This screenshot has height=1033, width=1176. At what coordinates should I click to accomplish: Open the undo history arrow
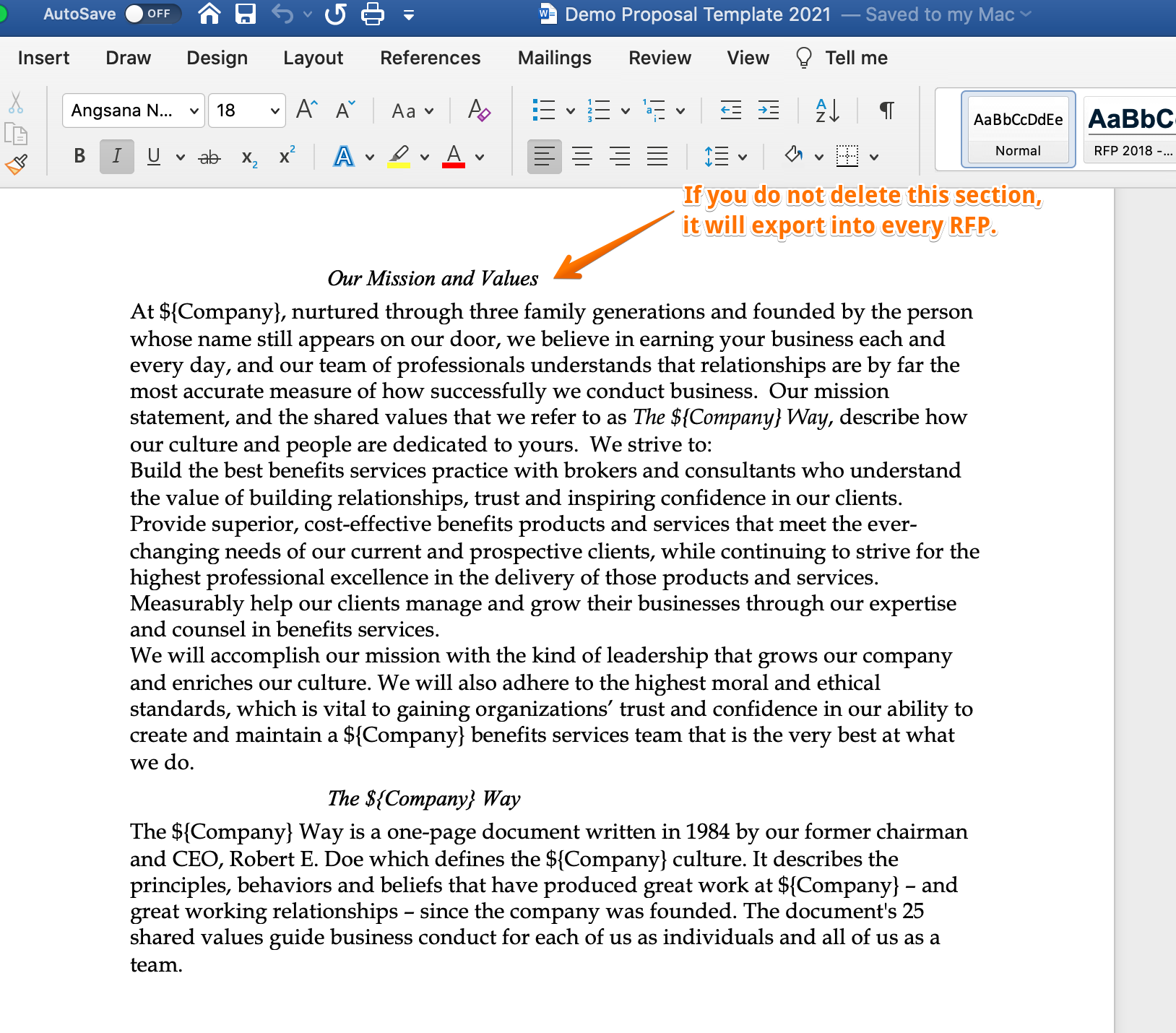click(308, 14)
